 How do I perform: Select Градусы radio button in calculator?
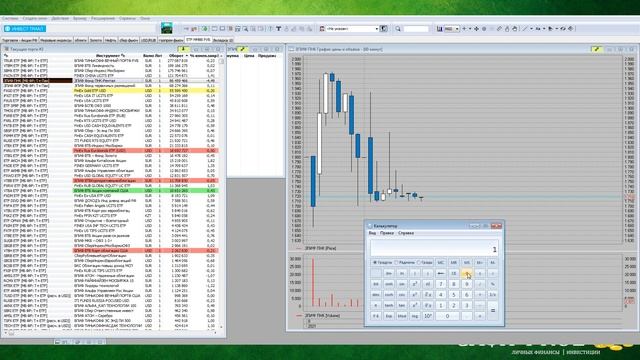[382, 262]
